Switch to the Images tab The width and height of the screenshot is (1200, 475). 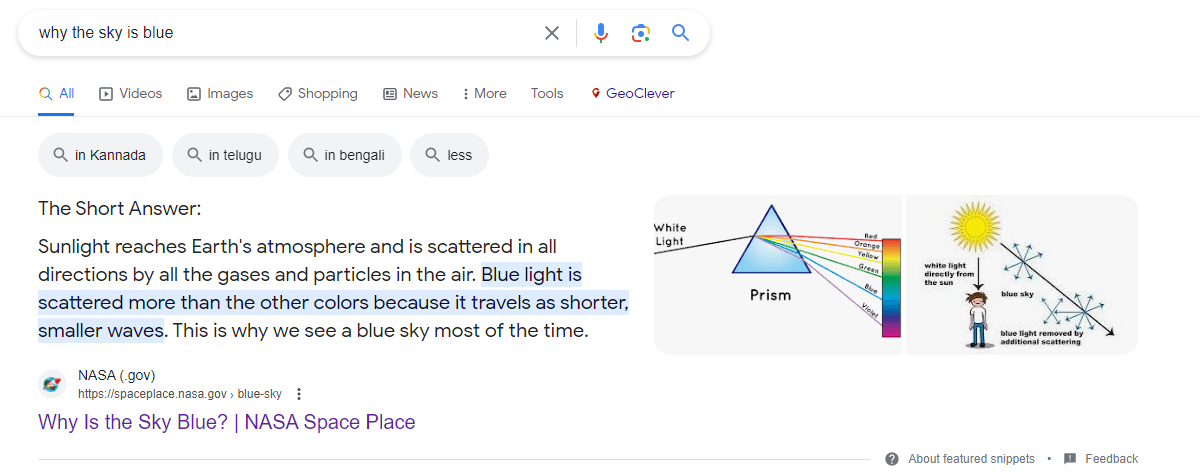tap(220, 93)
